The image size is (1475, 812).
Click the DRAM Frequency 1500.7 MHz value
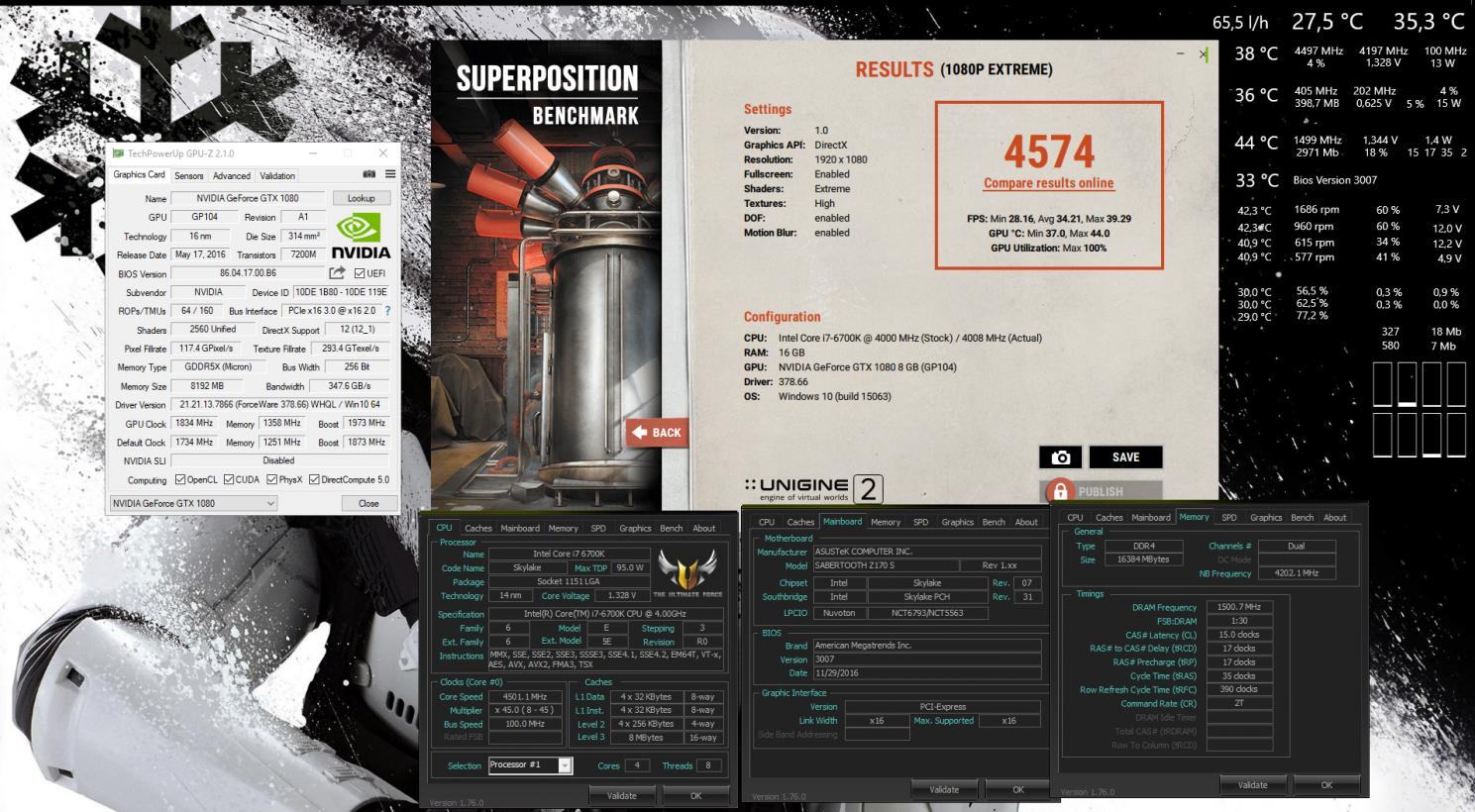click(1238, 607)
